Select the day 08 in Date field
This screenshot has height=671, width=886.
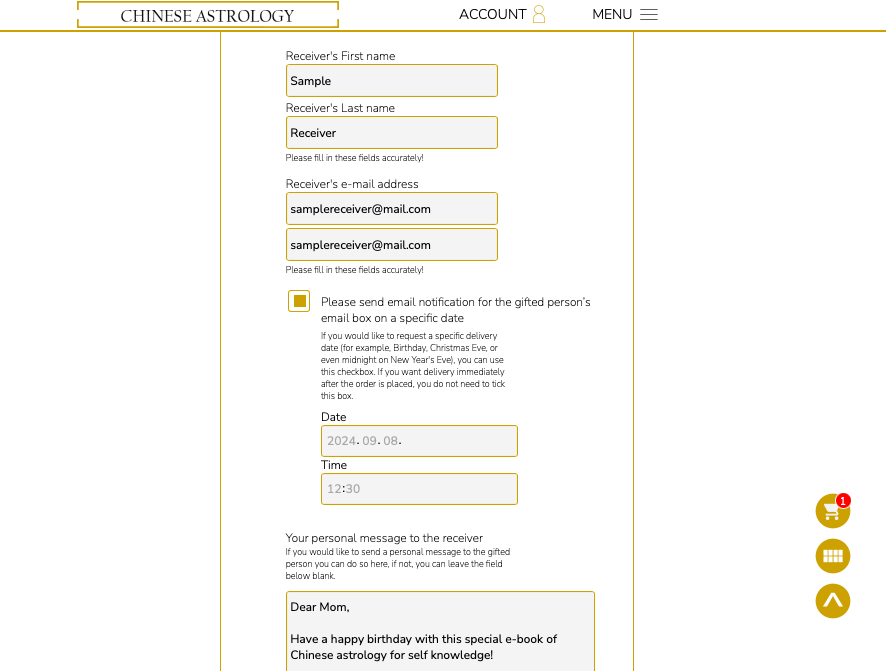[390, 441]
